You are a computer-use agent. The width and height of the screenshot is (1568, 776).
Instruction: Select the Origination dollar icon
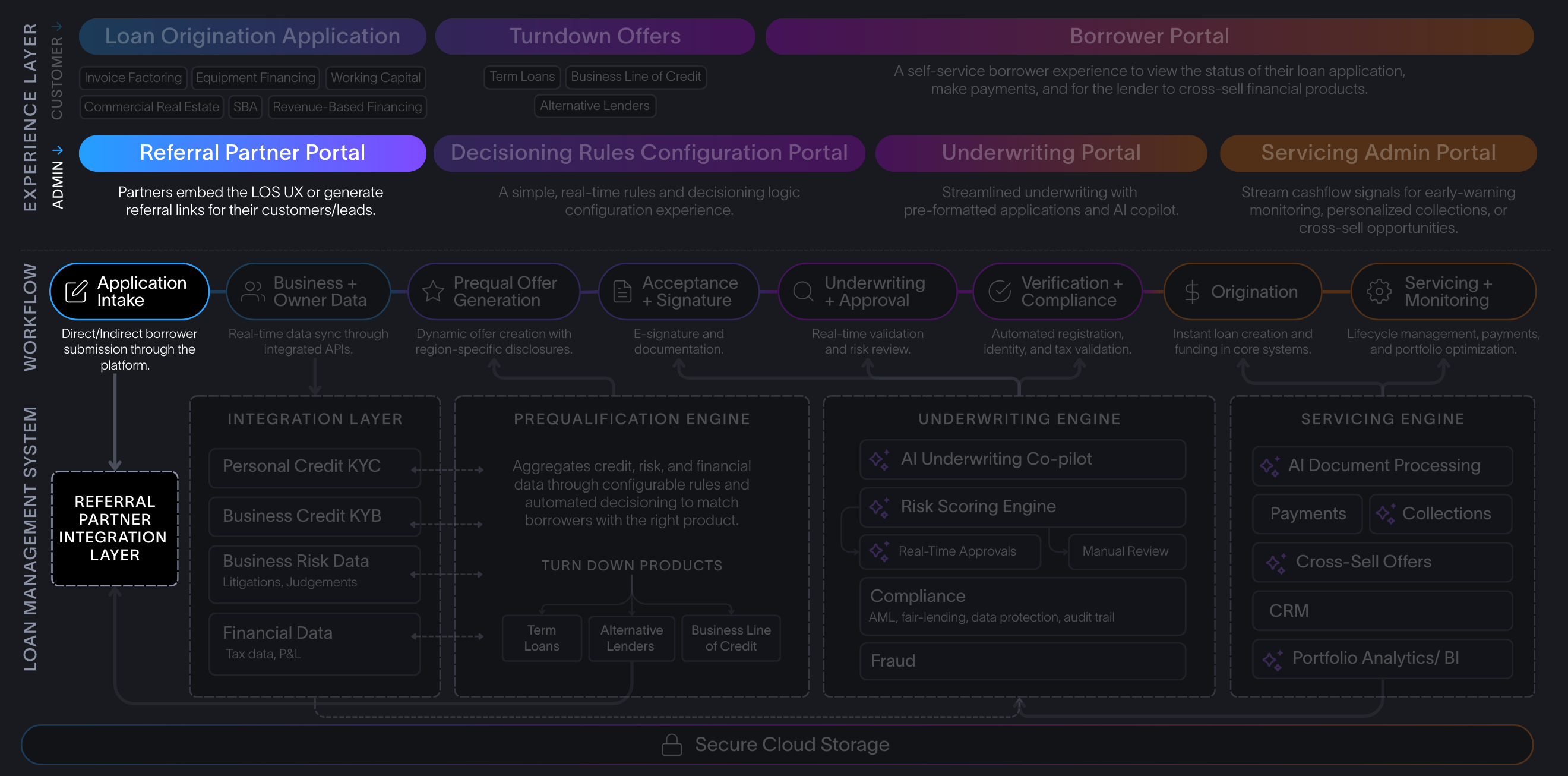coord(1194,291)
